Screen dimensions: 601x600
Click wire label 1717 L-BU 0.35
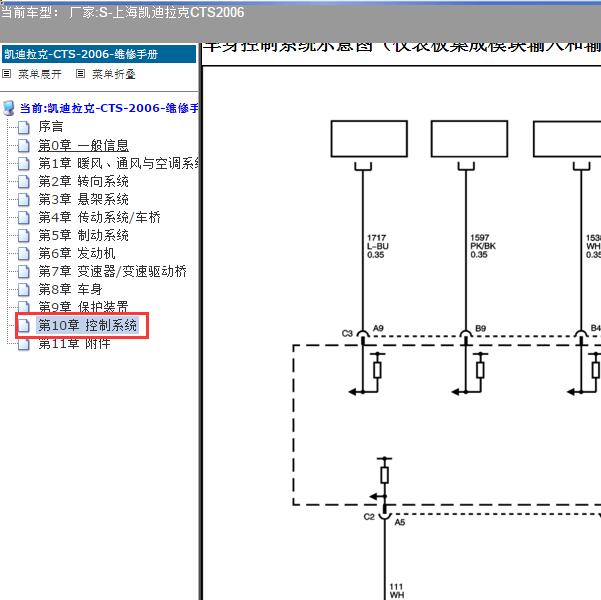coord(378,246)
